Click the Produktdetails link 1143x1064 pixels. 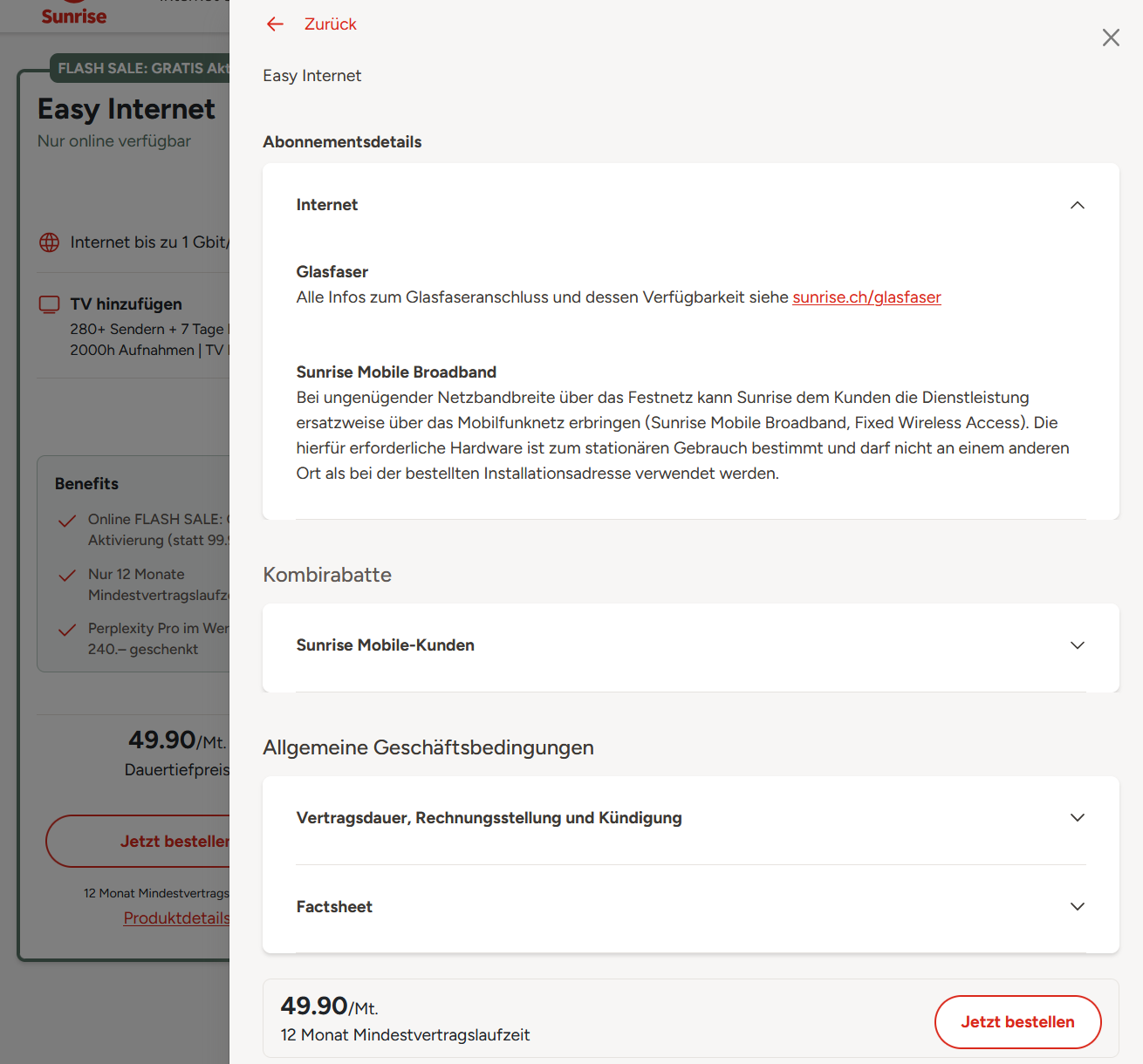pyautogui.click(x=176, y=917)
